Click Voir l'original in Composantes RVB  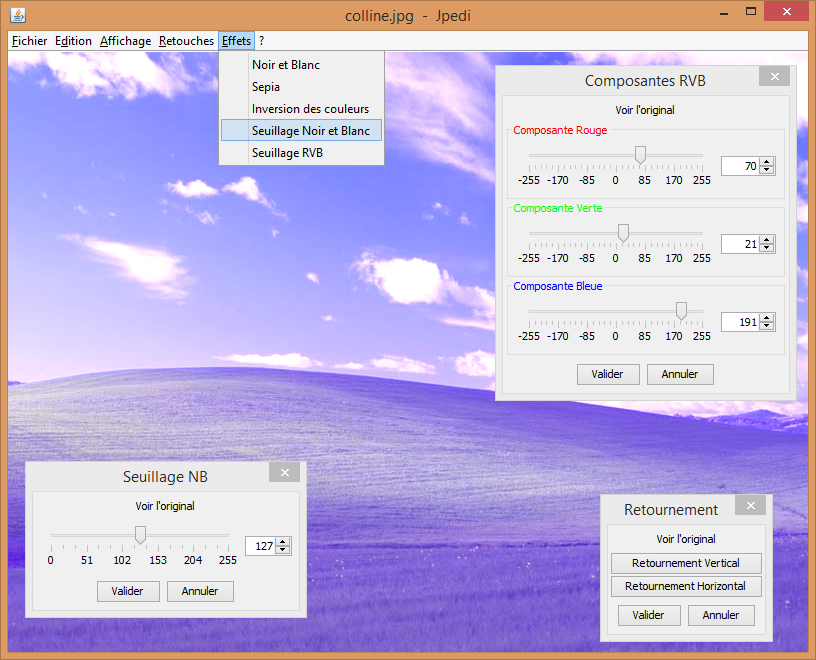(645, 110)
